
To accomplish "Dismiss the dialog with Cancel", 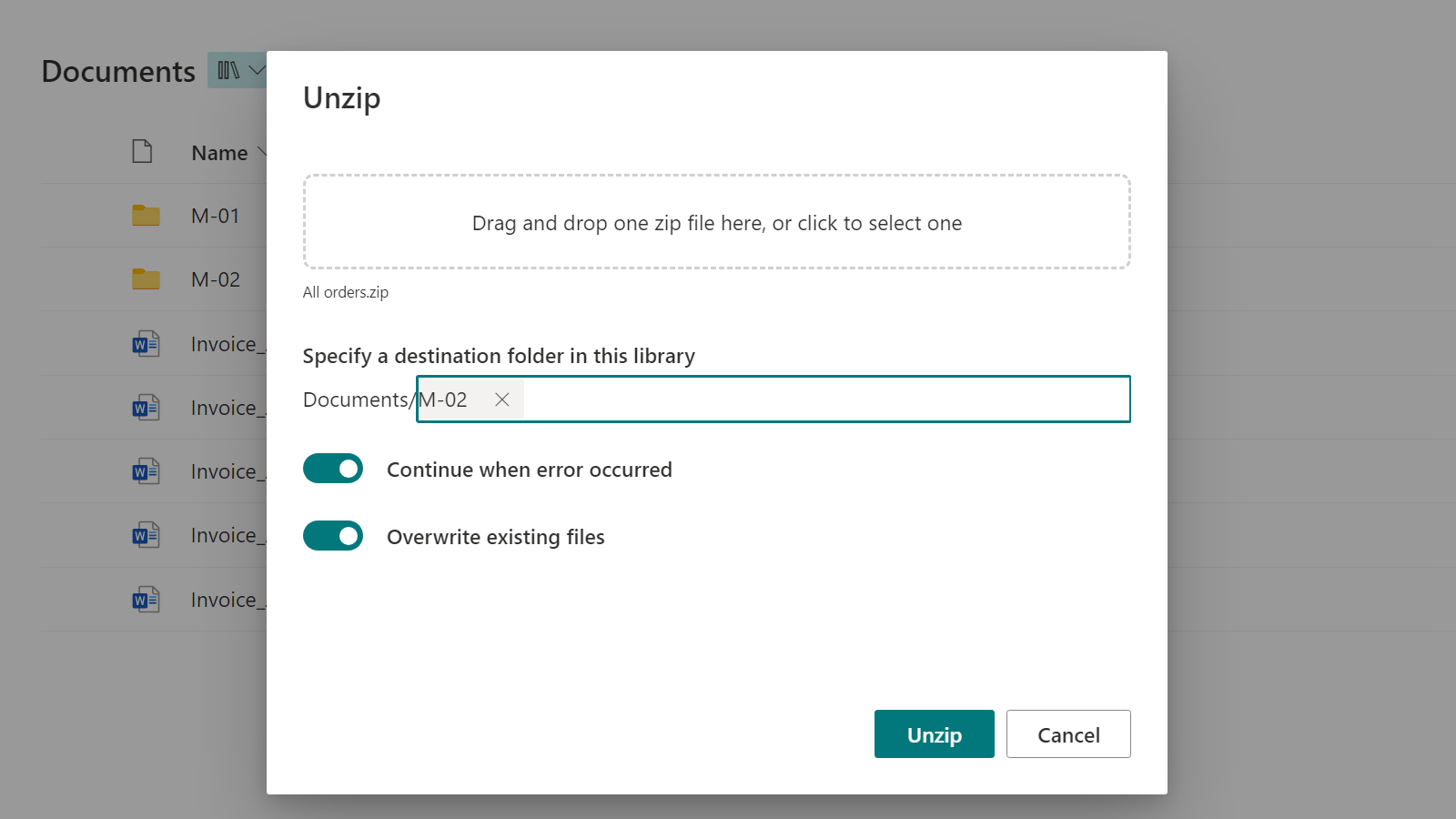I will click(1067, 733).
